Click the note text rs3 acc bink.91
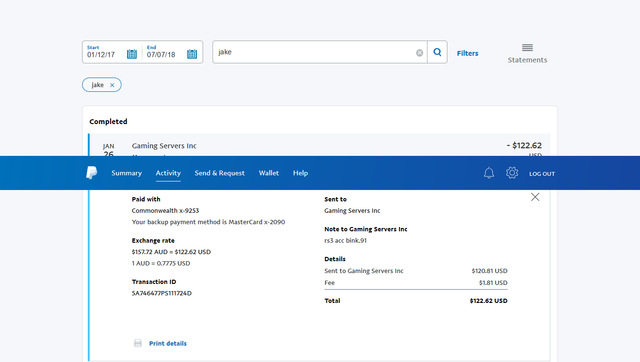The width and height of the screenshot is (640, 362). click(345, 240)
